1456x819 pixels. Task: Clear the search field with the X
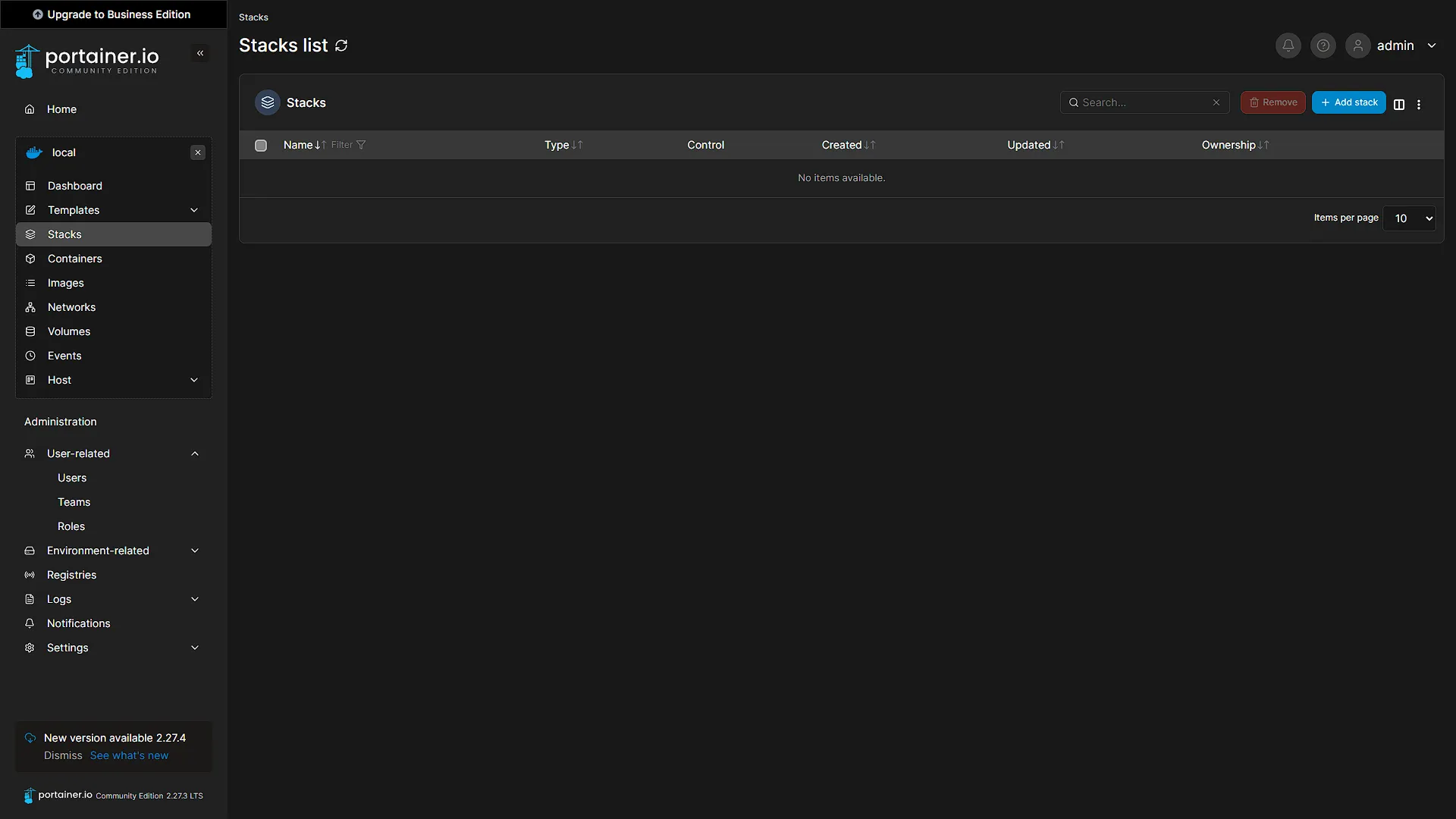1216,102
